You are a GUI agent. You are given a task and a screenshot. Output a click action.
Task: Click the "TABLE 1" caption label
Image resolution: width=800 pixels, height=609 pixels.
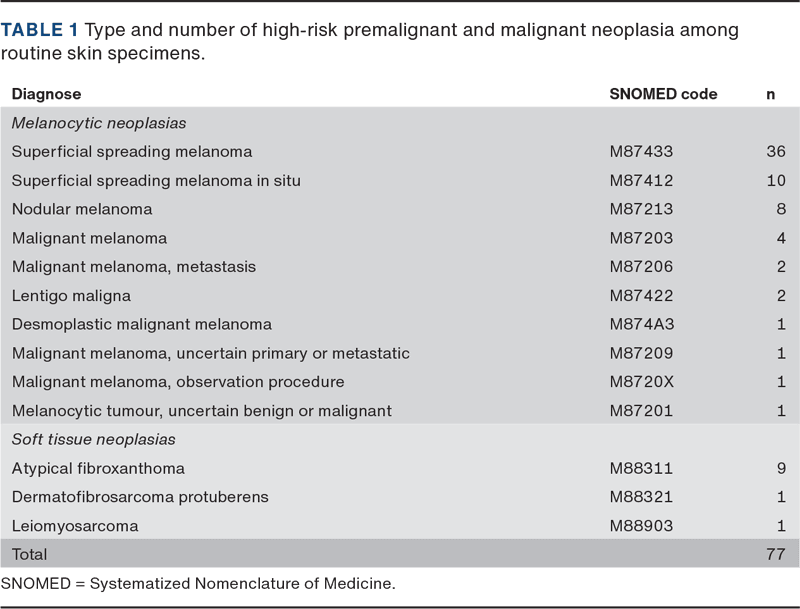pos(40,30)
